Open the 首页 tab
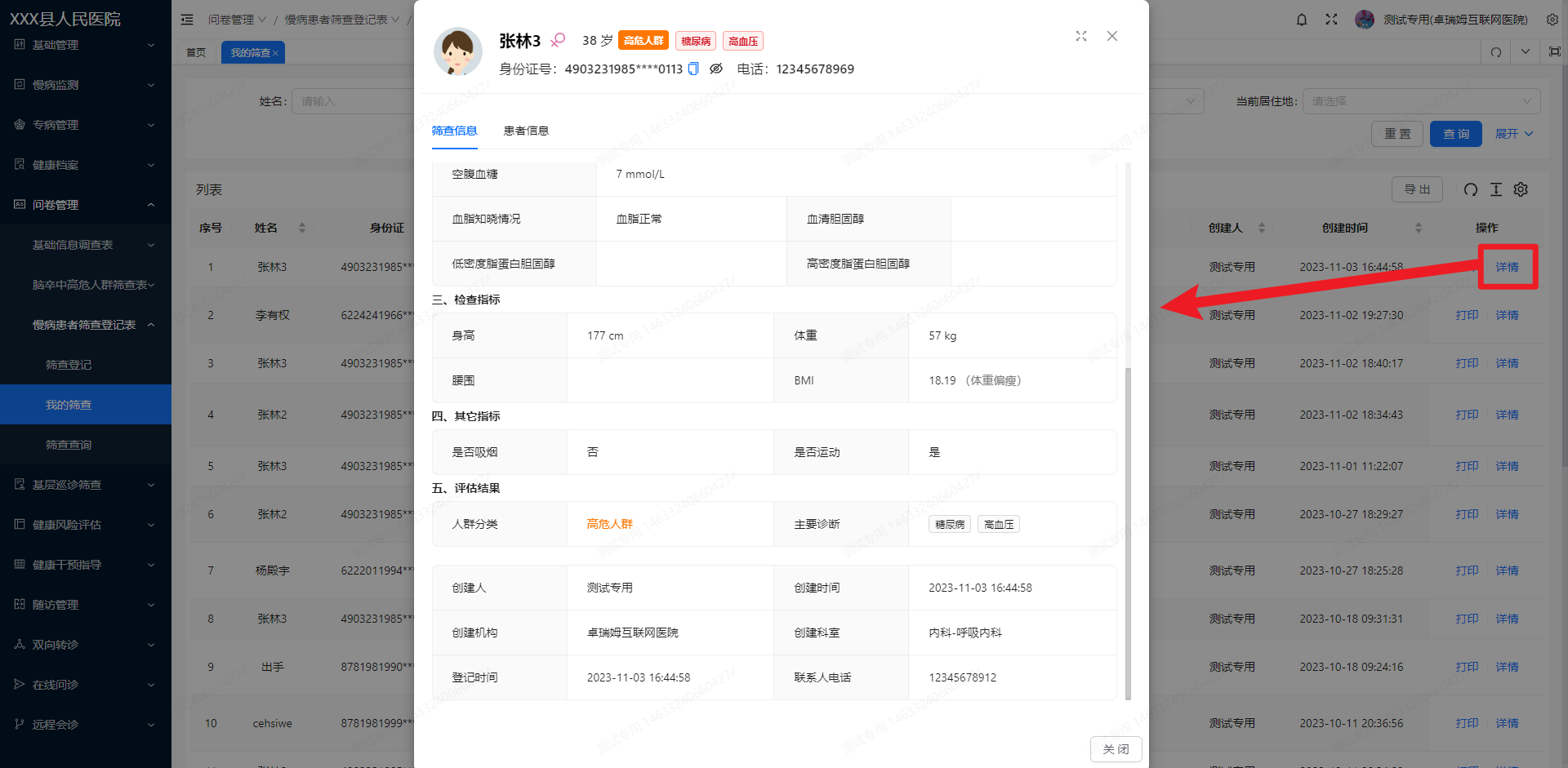Image resolution: width=1568 pixels, height=768 pixels. tap(196, 51)
